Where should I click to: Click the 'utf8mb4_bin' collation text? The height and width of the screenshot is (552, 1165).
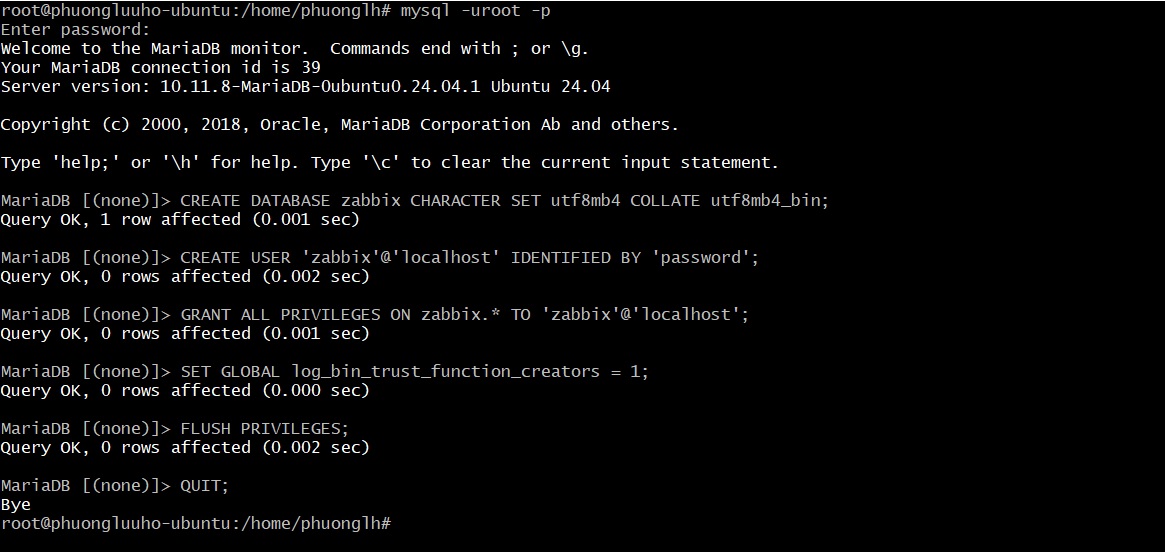click(768, 200)
